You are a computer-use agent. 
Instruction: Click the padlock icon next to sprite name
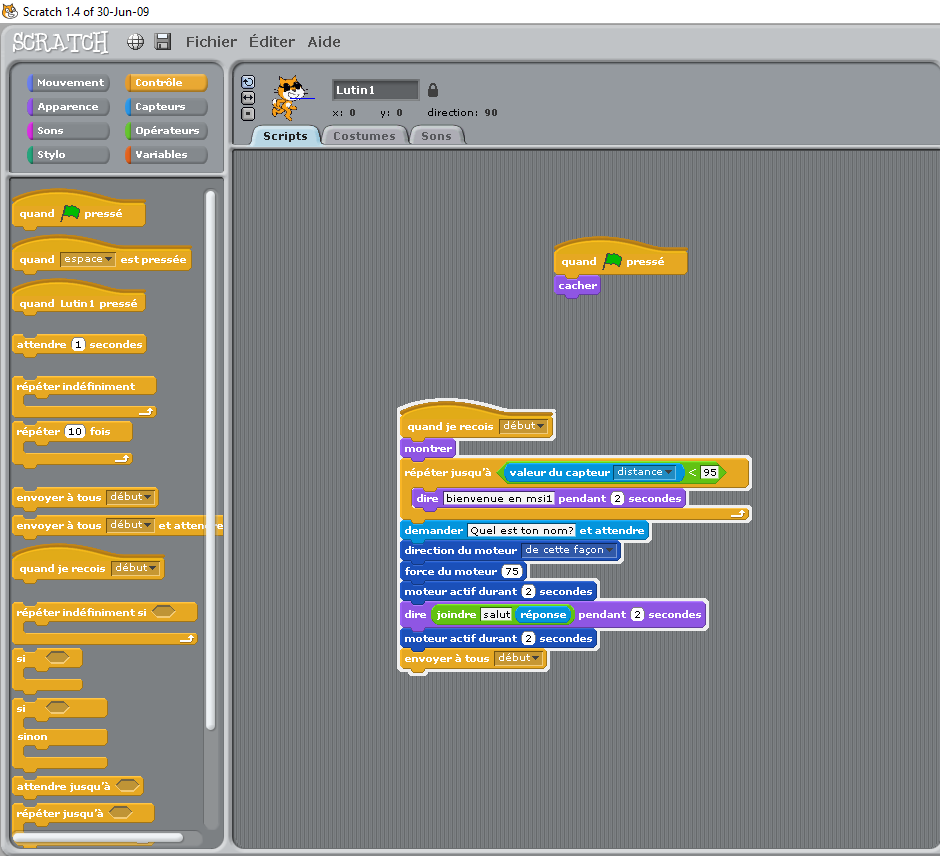pyautogui.click(x=433, y=90)
